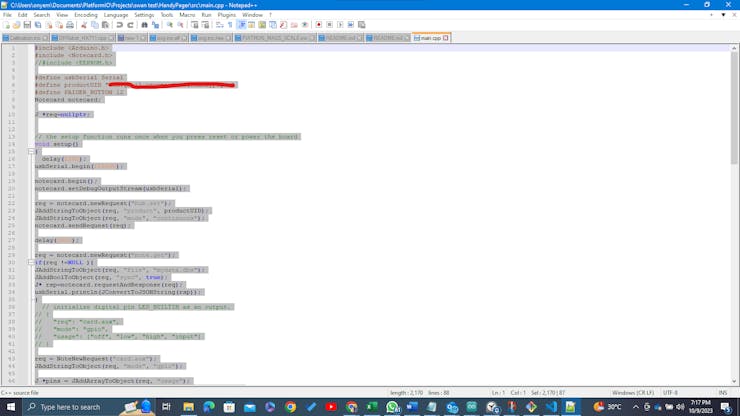
Task: Open YouTube from the taskbar
Action: [x=331, y=407]
